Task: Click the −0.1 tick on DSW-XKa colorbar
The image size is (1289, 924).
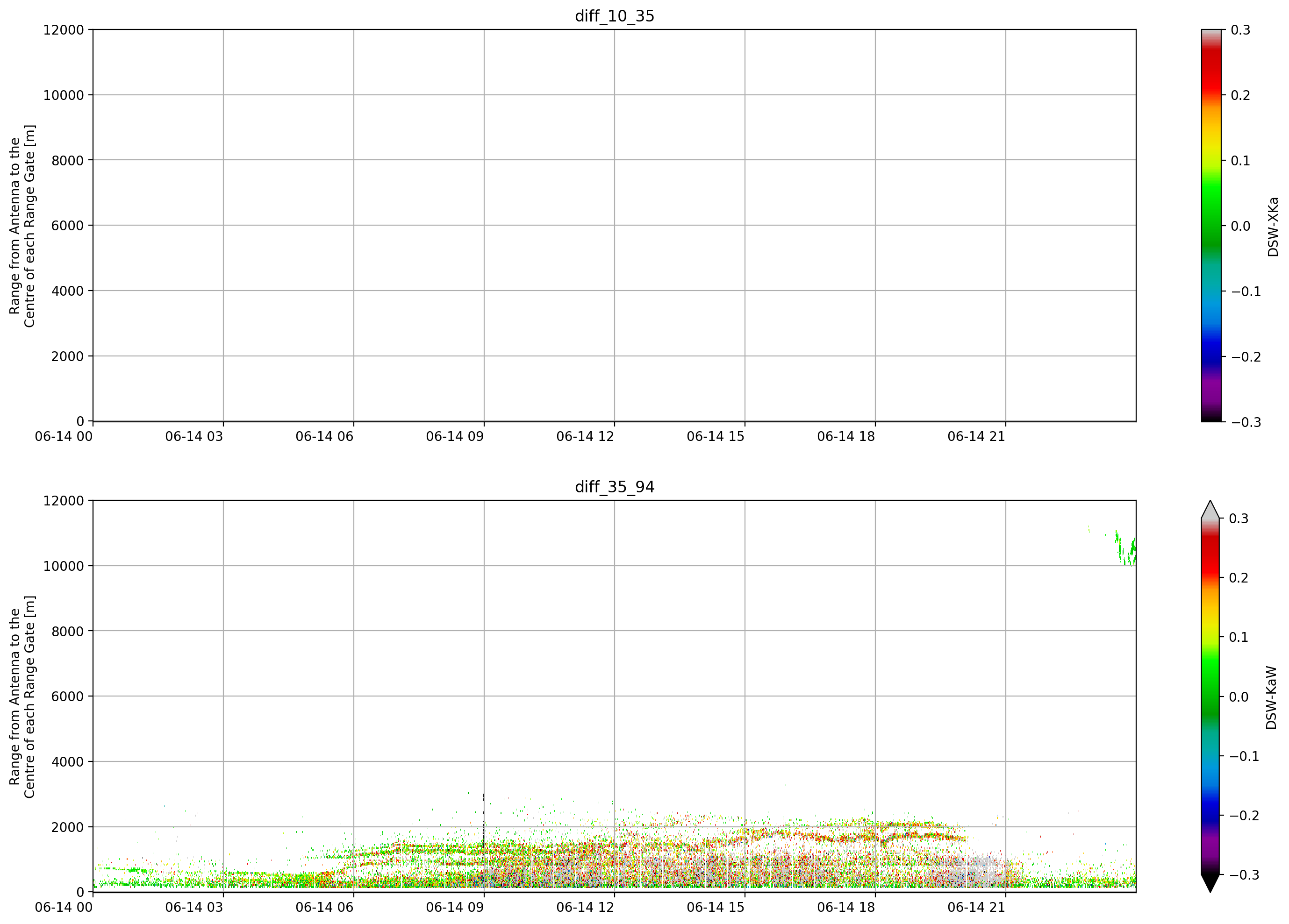Action: (x=1246, y=291)
